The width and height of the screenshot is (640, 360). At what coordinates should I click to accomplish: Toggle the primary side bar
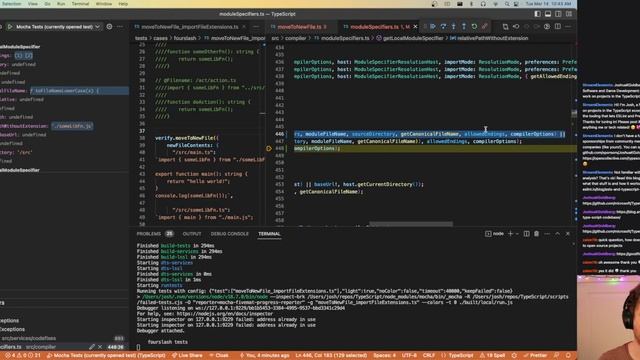[x=537, y=14]
